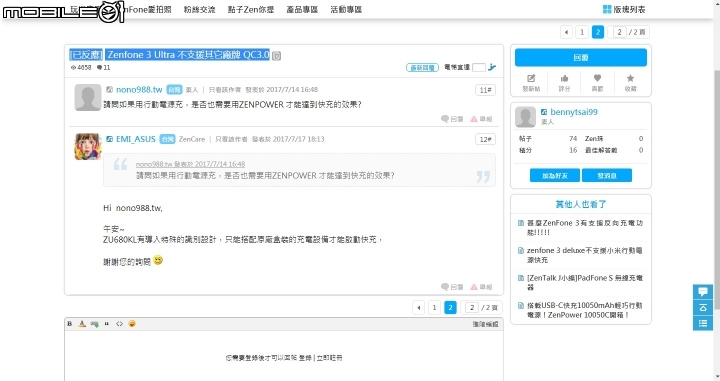The image size is (720, 381).
Task: Click the advanced mode link in editor
Action: point(485,324)
